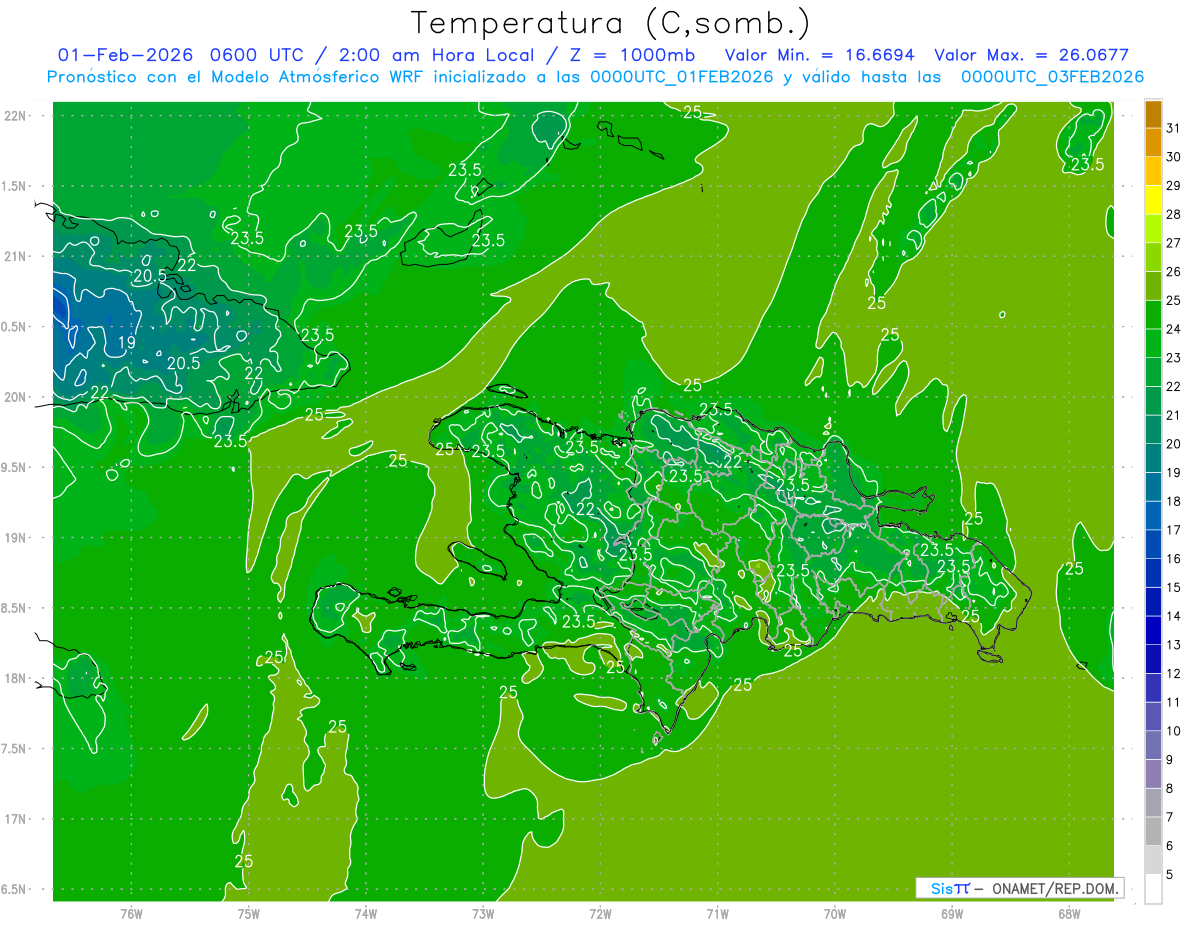Click the '75W' longitude axis label

tap(249, 914)
